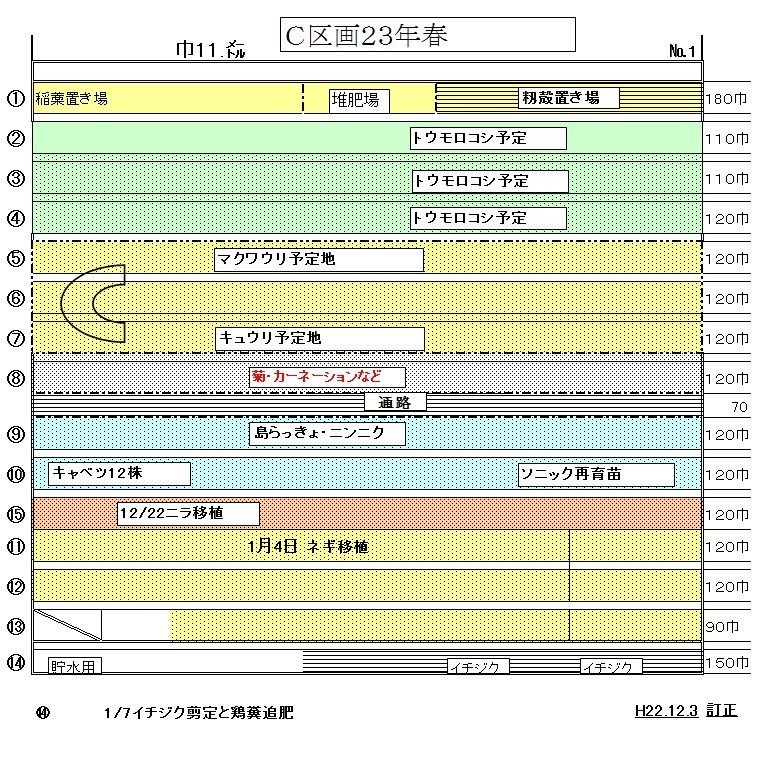Click the '110巾' value beside row ②
This screenshot has height=765, width=778.
coord(727,138)
